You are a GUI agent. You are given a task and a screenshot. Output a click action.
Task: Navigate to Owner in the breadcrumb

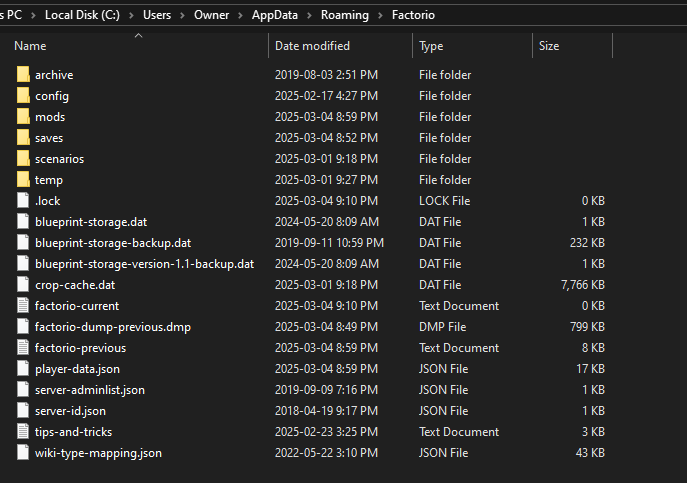(212, 15)
